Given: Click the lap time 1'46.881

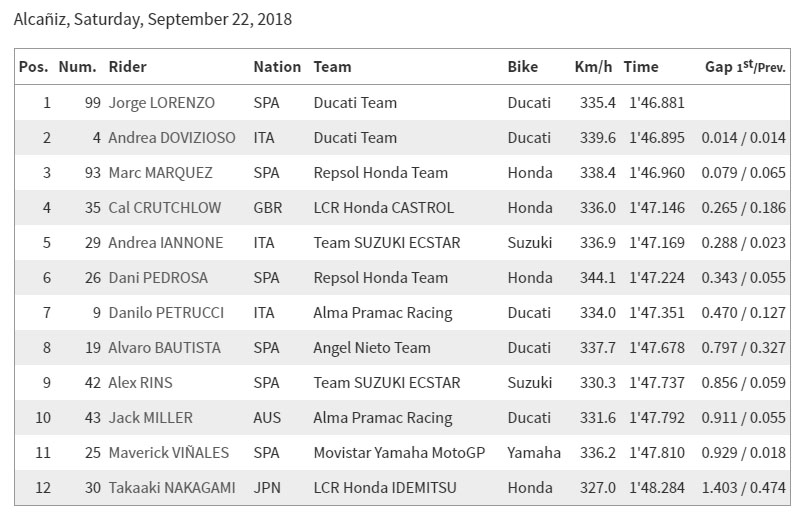Looking at the screenshot, I should [657, 103].
